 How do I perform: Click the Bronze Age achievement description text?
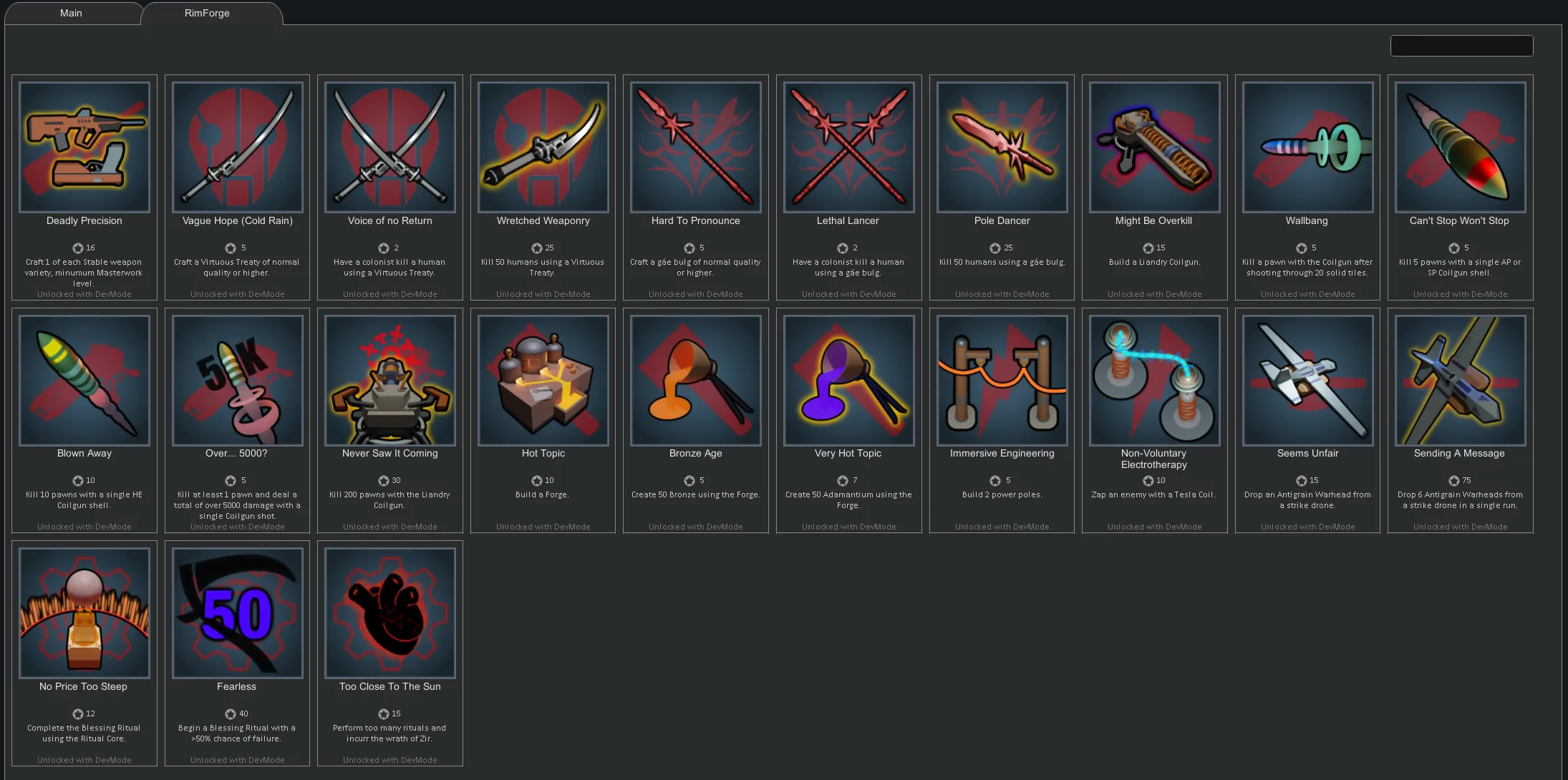pos(695,494)
